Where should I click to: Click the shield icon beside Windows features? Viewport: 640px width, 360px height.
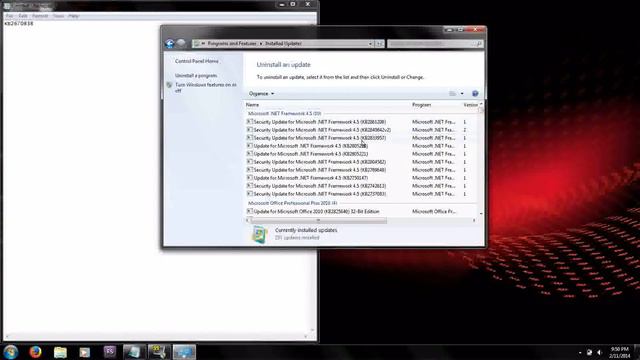pos(169,85)
